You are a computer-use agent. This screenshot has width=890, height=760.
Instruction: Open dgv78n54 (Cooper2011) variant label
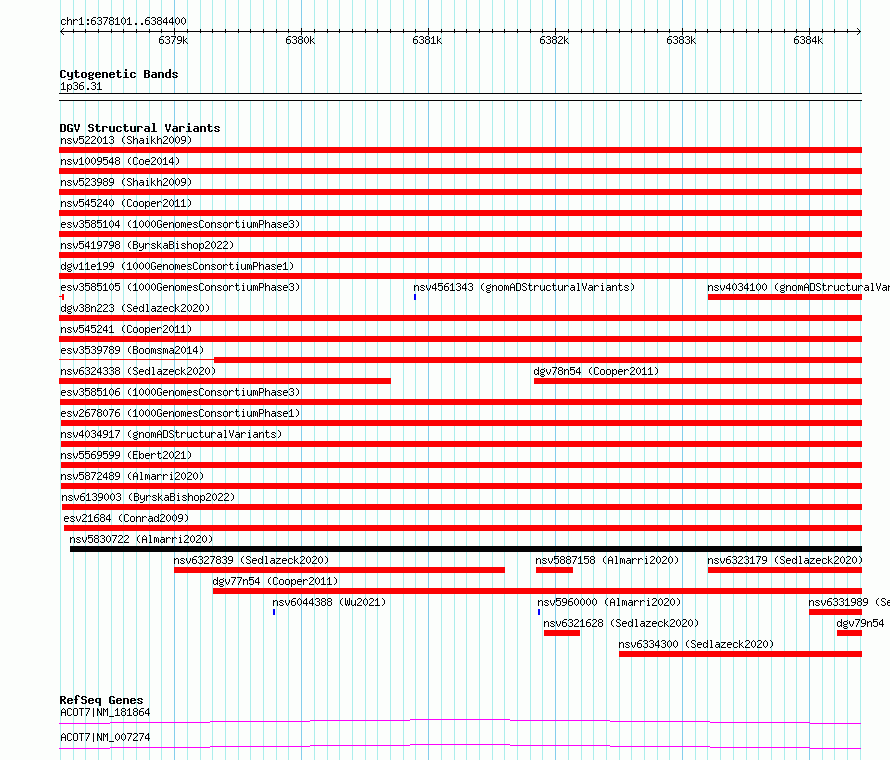click(596, 371)
